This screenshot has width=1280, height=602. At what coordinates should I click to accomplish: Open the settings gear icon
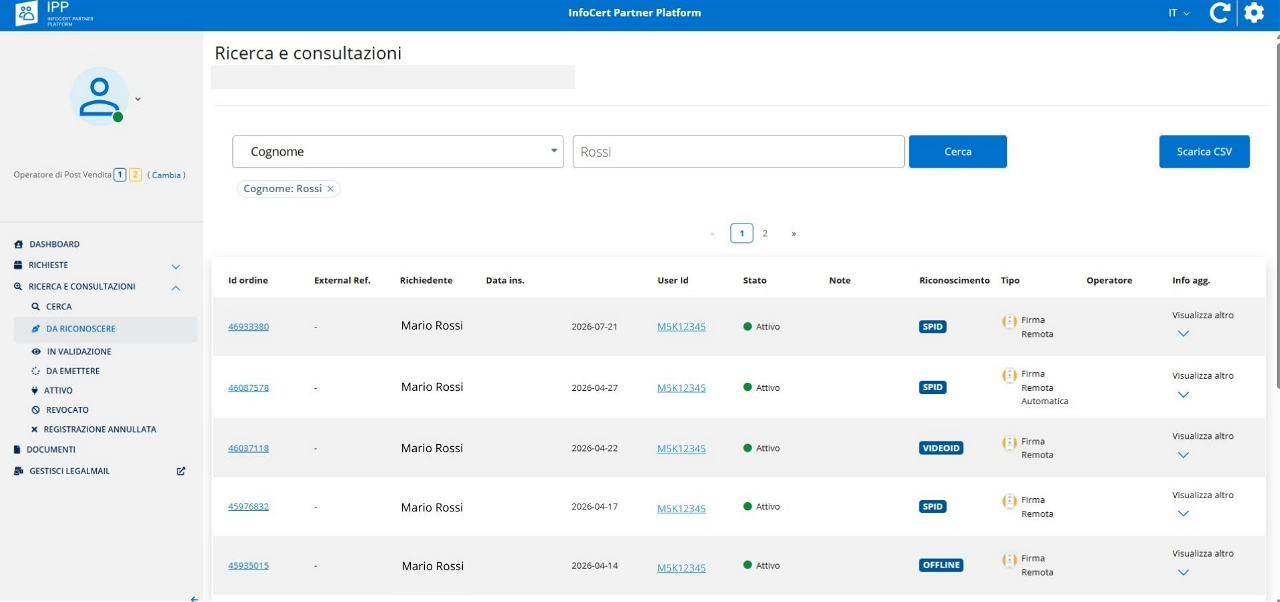[1253, 13]
